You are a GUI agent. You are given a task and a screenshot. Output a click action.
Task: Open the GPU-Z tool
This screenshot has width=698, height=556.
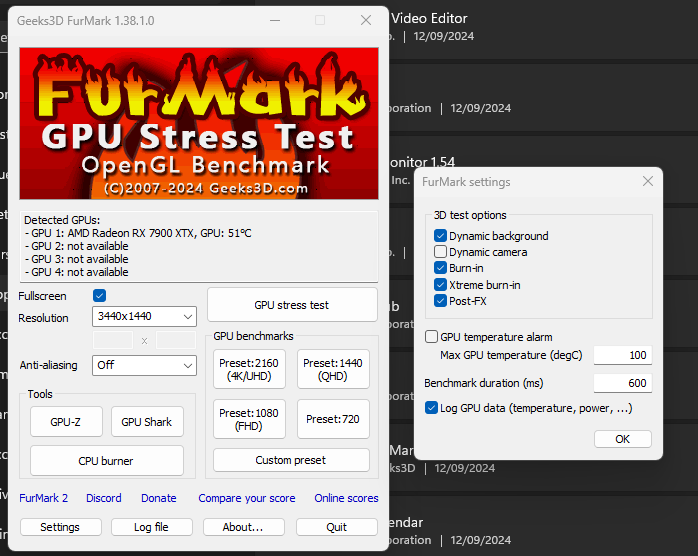[x=66, y=422]
